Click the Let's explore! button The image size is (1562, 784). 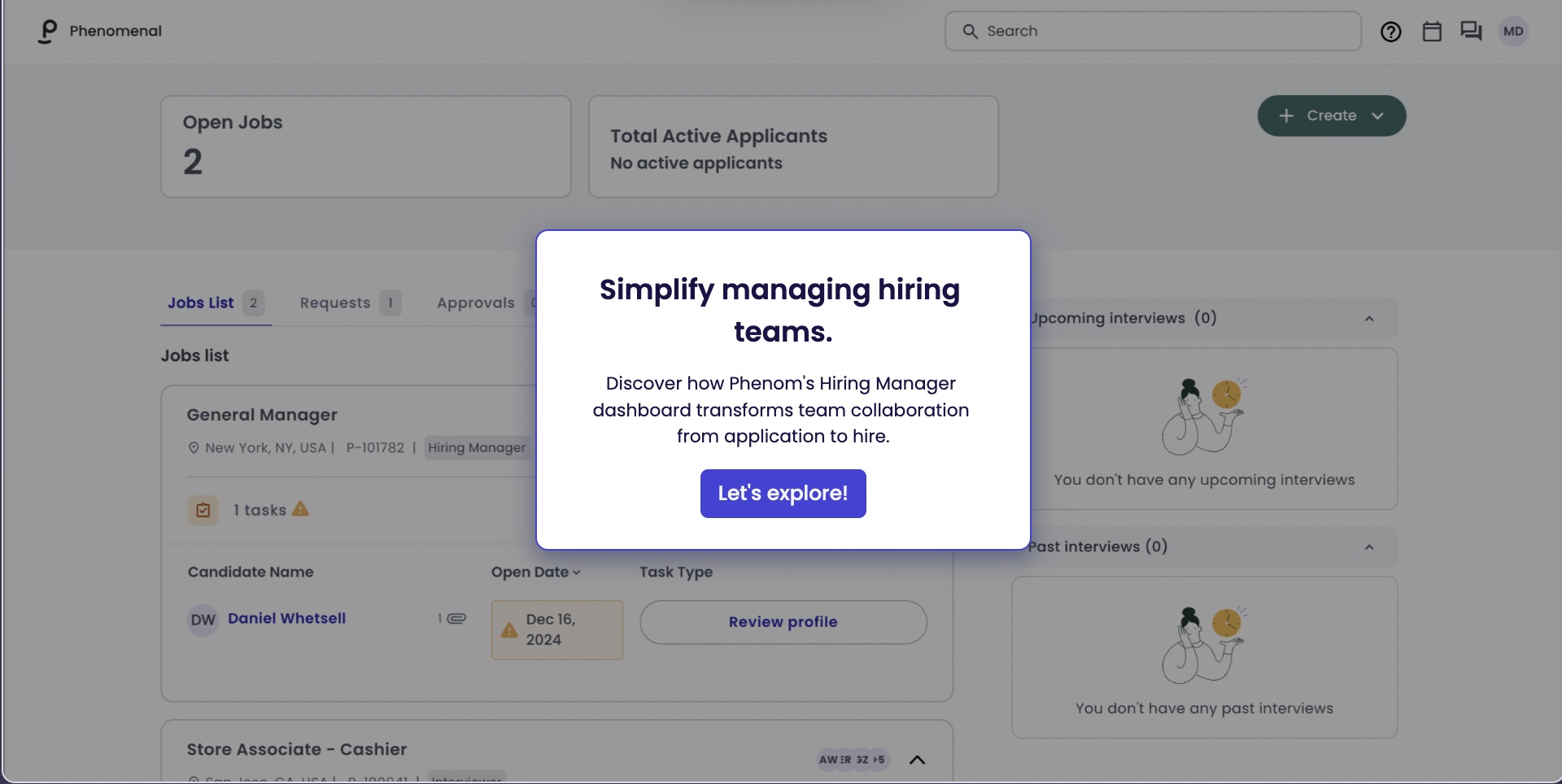[783, 494]
